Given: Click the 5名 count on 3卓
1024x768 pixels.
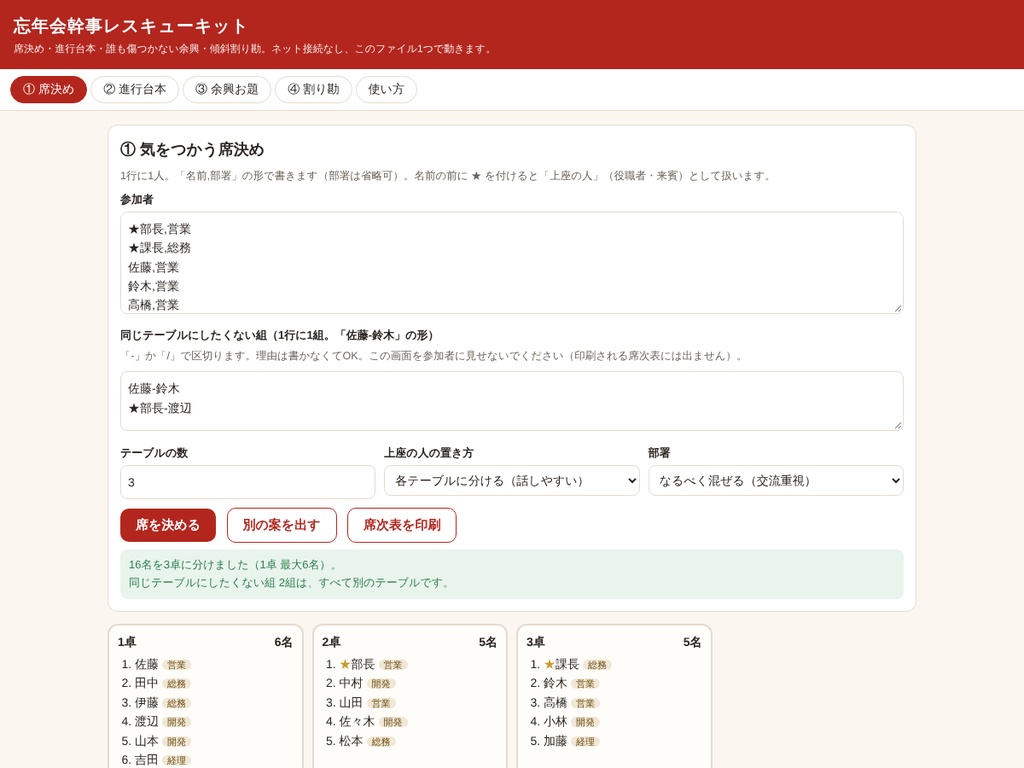Looking at the screenshot, I should [692, 642].
